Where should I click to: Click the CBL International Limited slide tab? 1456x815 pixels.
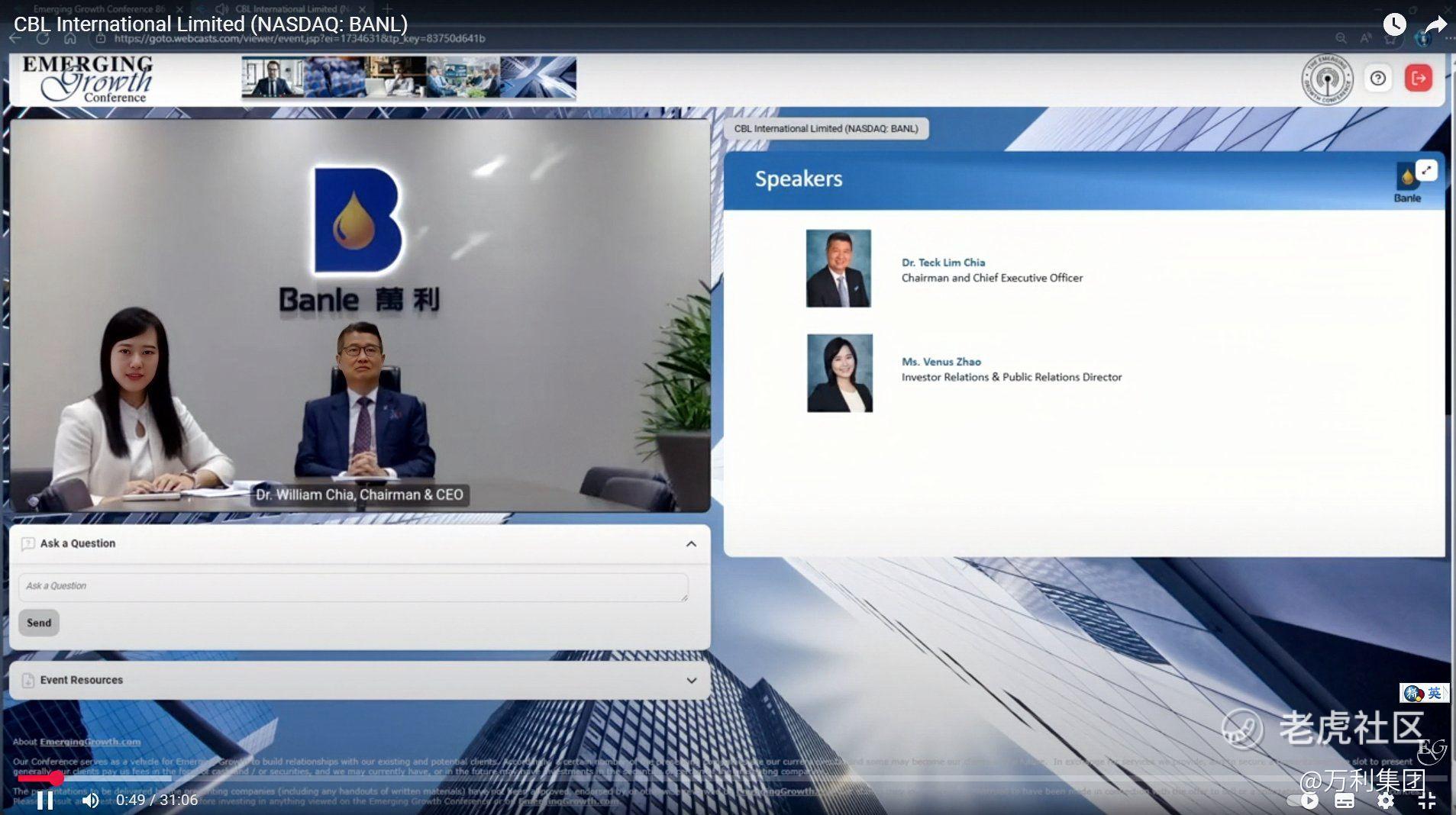point(826,128)
